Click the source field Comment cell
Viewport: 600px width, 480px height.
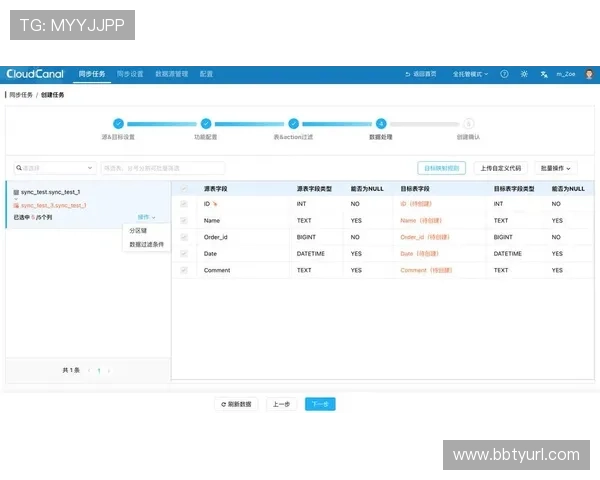click(217, 270)
